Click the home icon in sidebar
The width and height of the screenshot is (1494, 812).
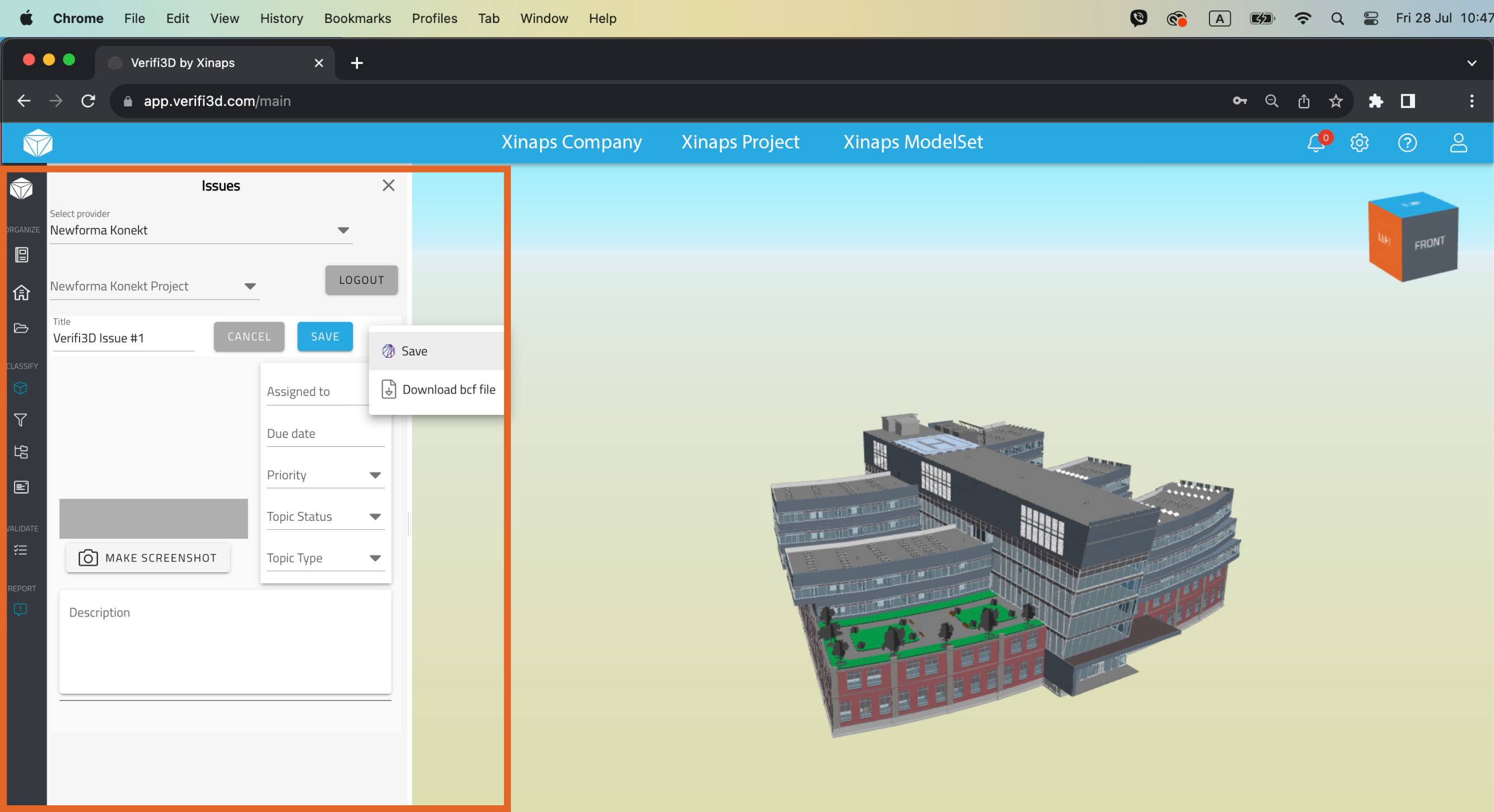(21, 293)
